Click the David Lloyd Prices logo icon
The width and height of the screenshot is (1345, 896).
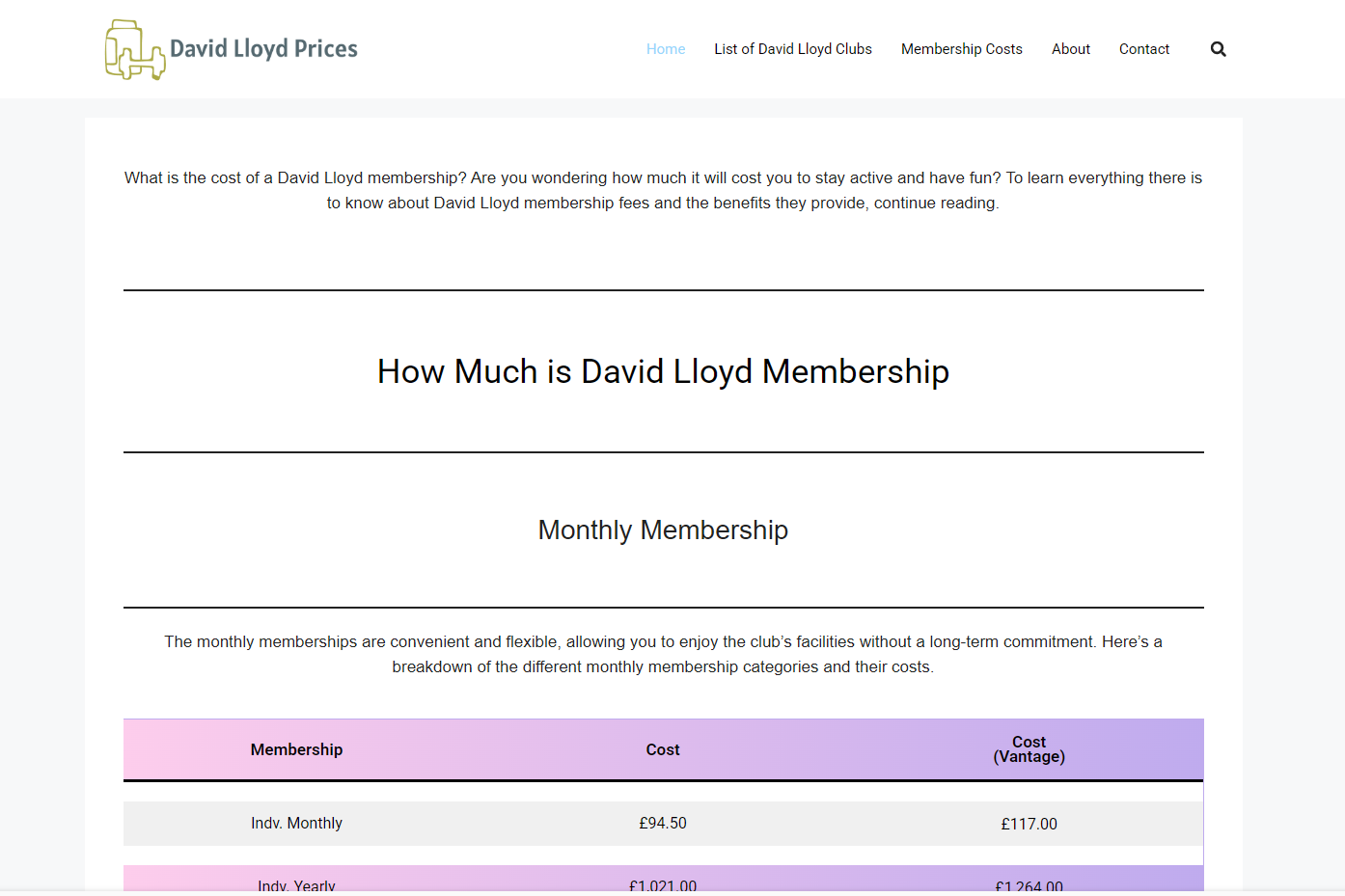[134, 49]
